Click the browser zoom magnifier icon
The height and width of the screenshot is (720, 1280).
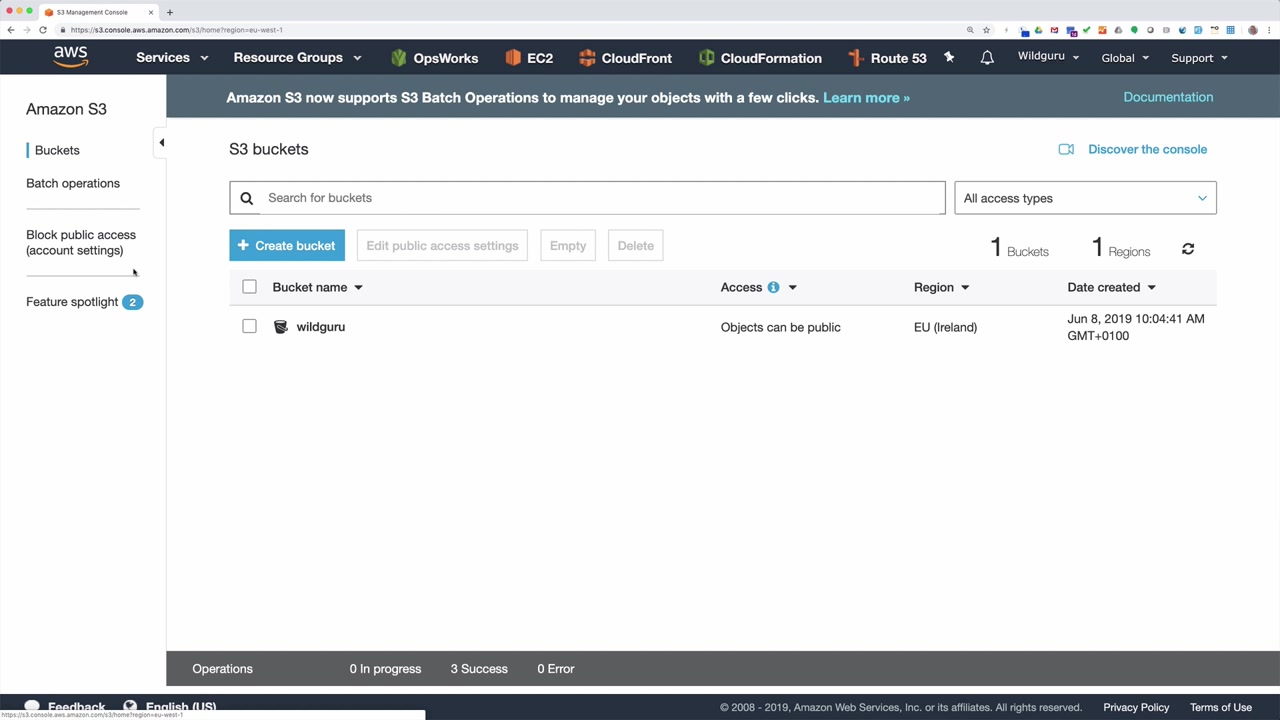pos(970,30)
